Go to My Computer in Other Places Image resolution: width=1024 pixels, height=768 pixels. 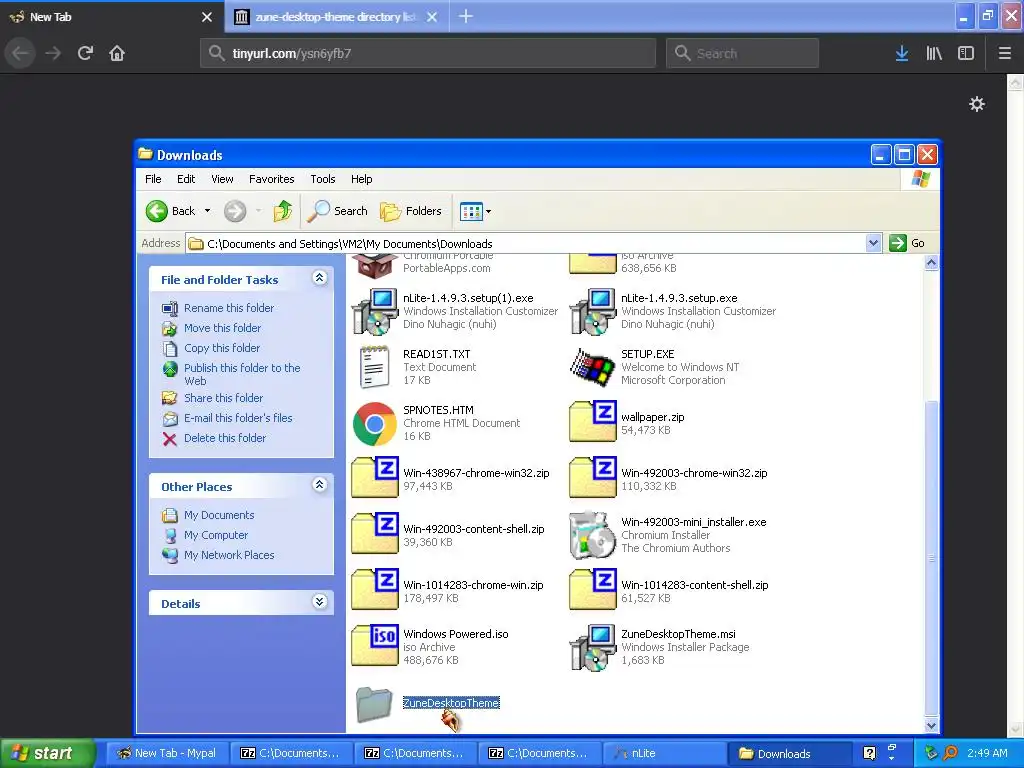tap(216, 535)
